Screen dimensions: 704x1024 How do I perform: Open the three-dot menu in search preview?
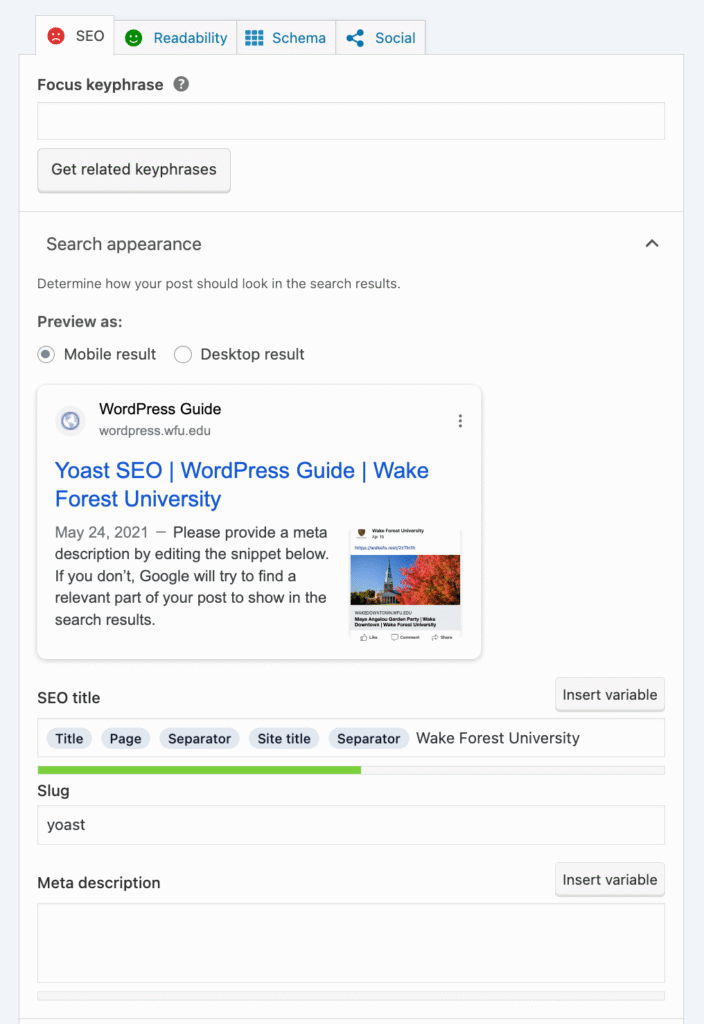click(460, 421)
